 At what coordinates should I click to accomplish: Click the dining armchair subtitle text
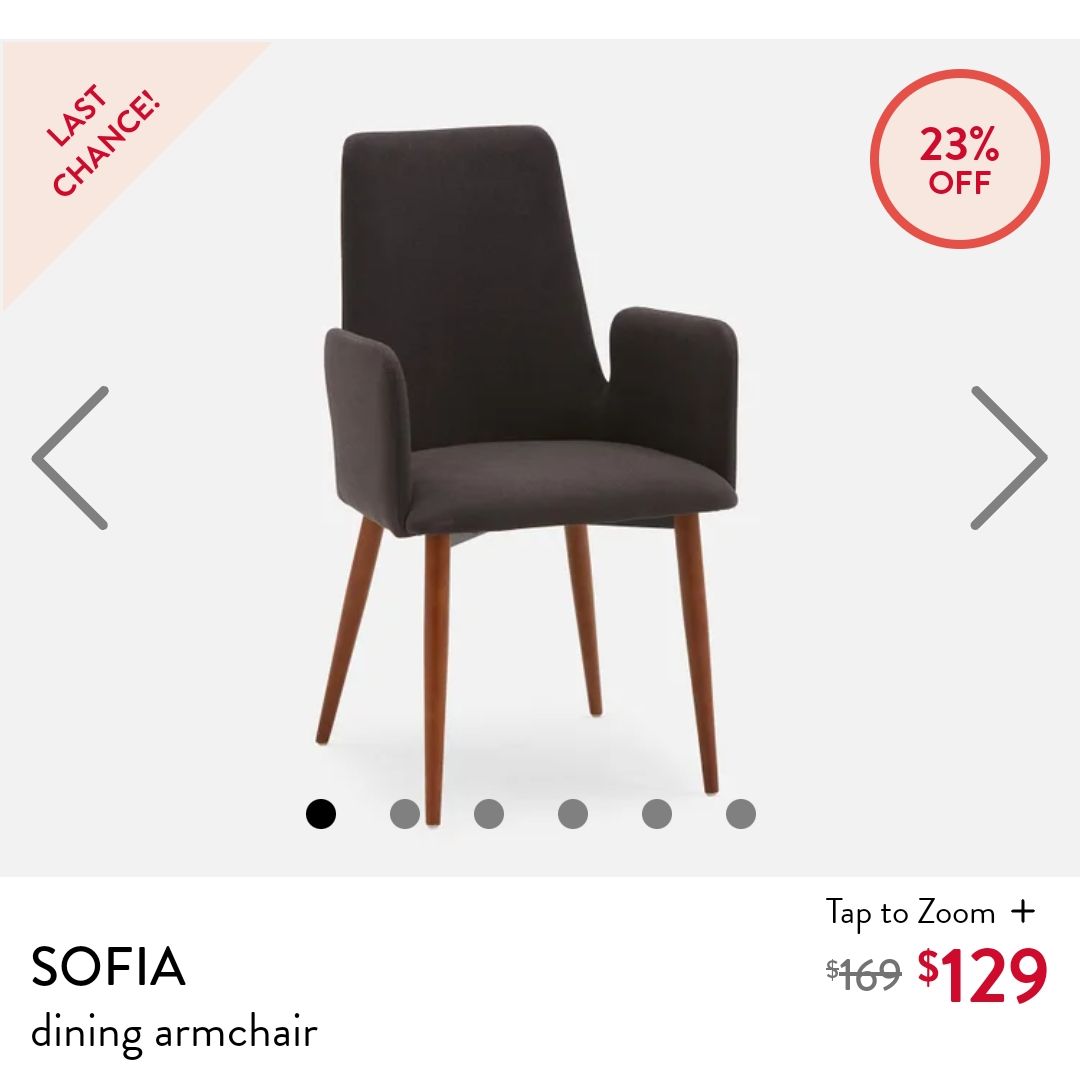pyautogui.click(x=174, y=1032)
